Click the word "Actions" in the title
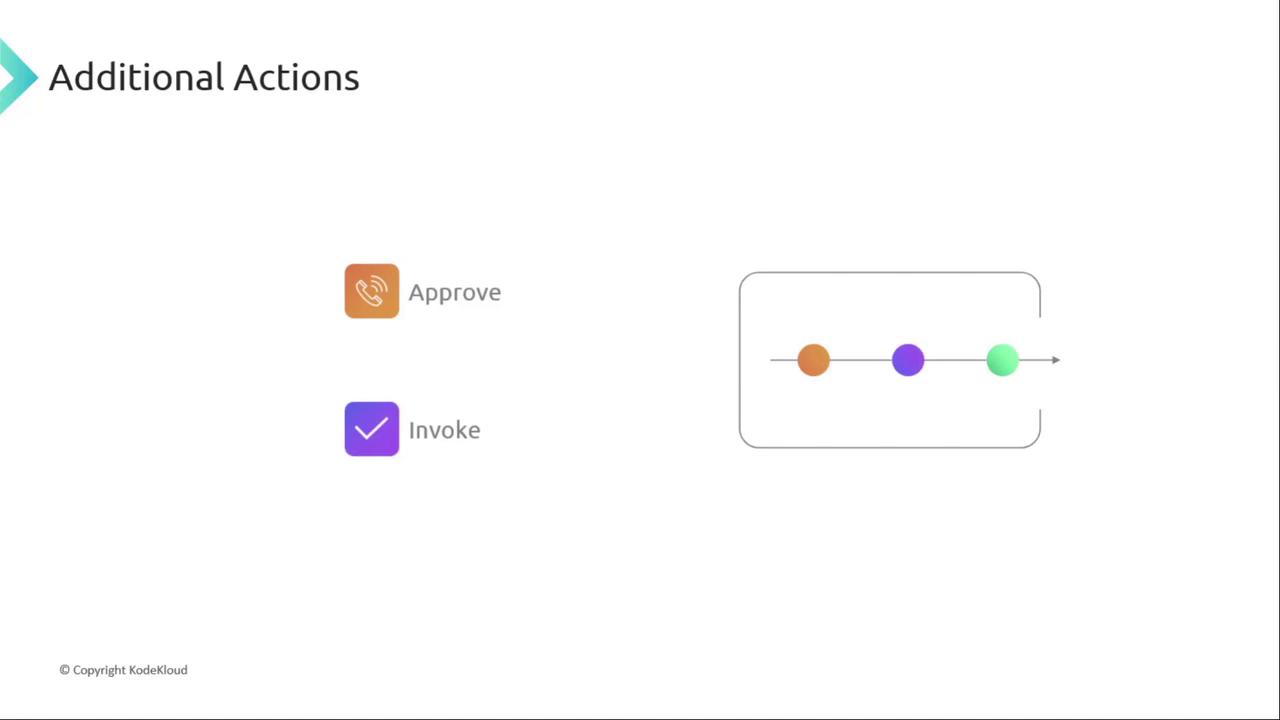The width and height of the screenshot is (1280, 720). coord(296,77)
